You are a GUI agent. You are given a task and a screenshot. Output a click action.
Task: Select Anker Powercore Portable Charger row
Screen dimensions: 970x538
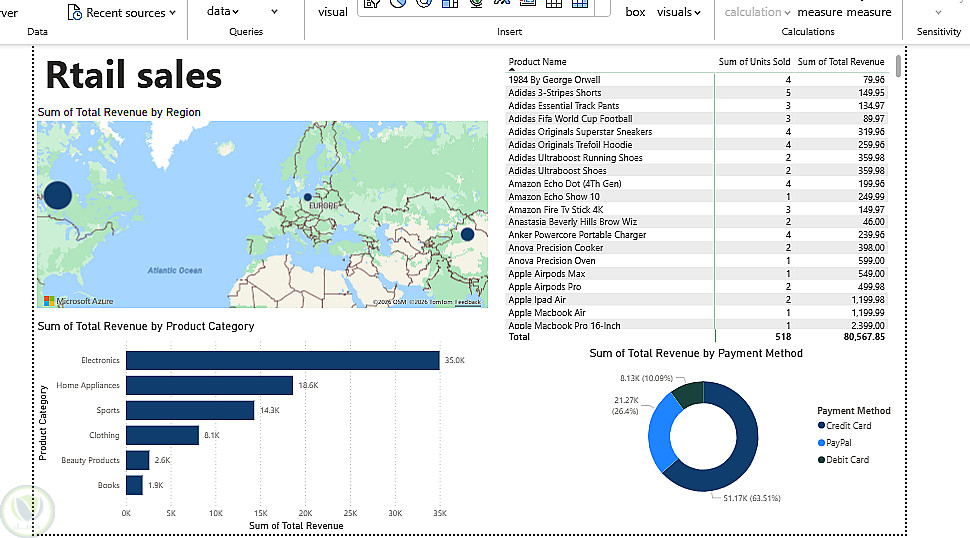[696, 234]
